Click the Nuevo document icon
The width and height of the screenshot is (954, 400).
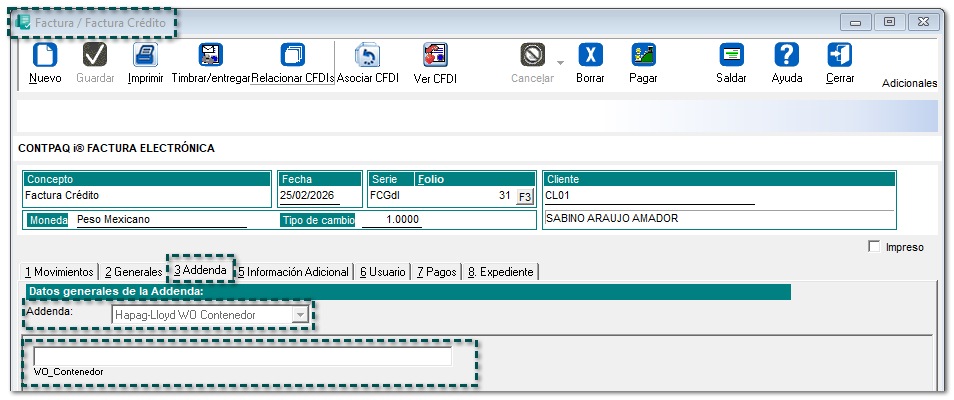click(45, 55)
